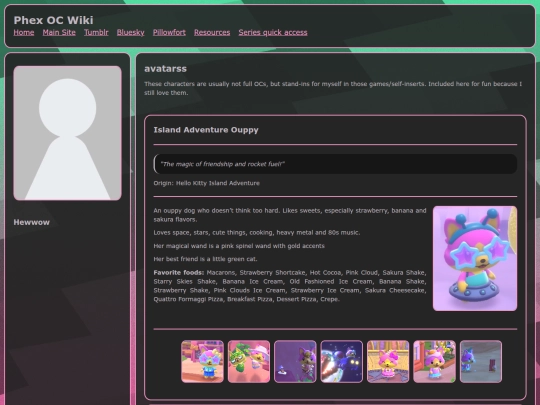Go to the Bluesky link
This screenshot has width=540, height=405.
pos(131,32)
